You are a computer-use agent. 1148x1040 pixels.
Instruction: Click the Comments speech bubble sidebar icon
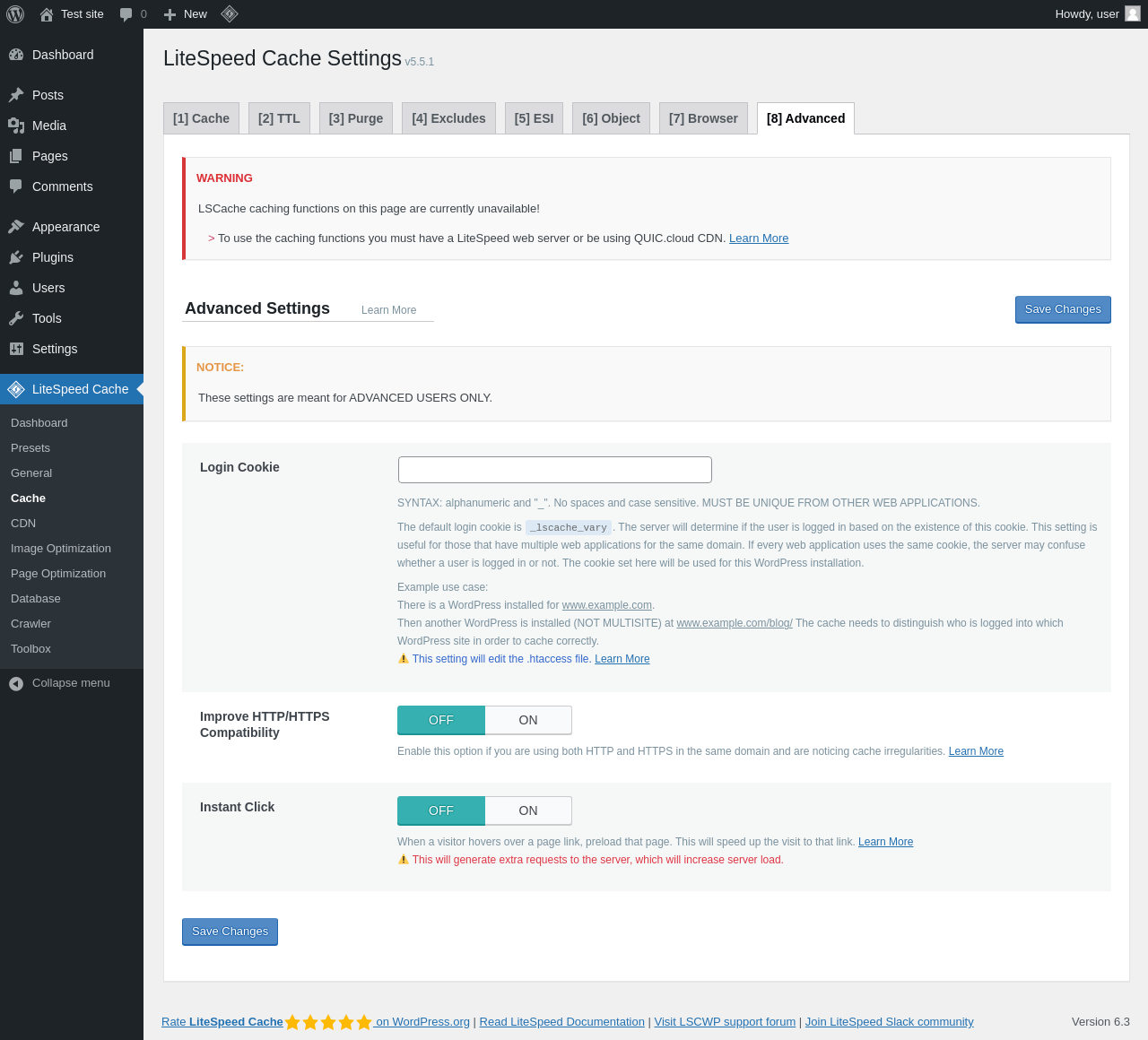[16, 186]
